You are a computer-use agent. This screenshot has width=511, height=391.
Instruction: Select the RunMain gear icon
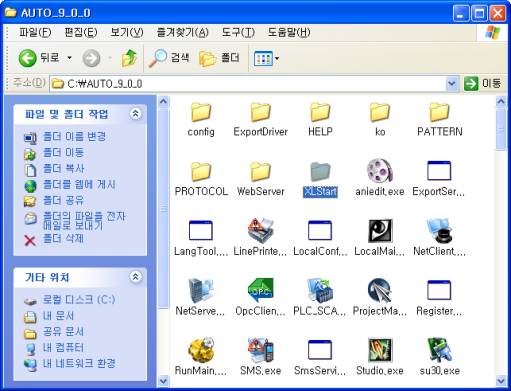201,350
